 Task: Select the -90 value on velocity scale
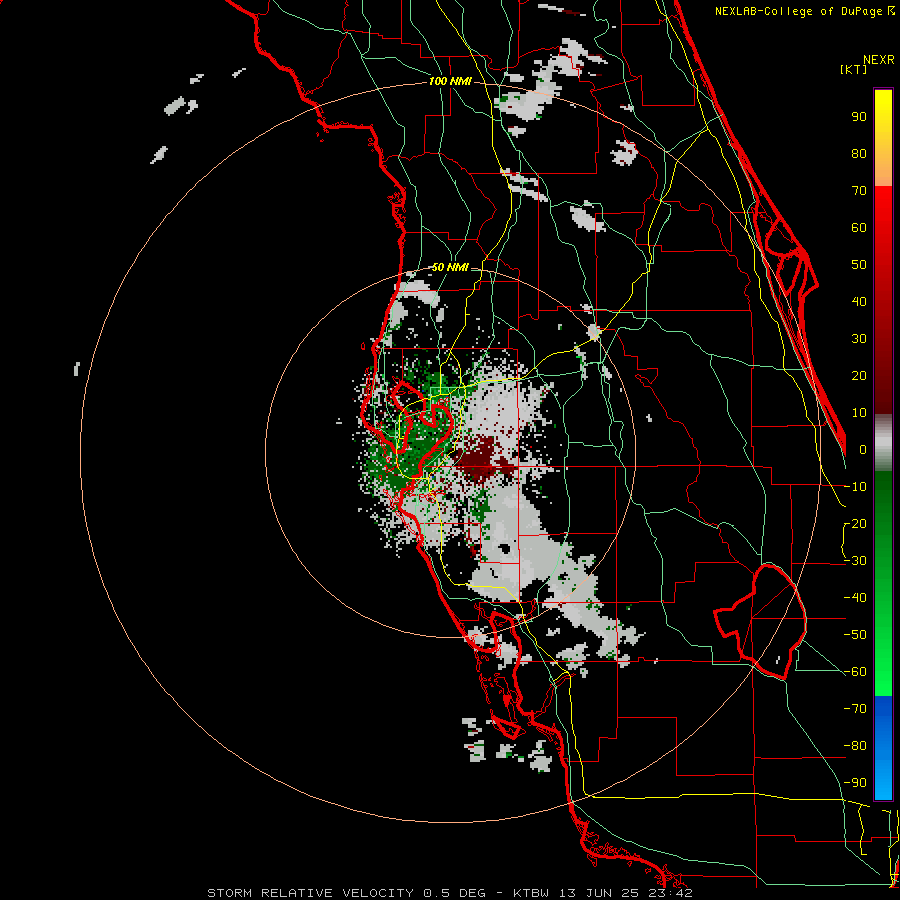click(855, 783)
